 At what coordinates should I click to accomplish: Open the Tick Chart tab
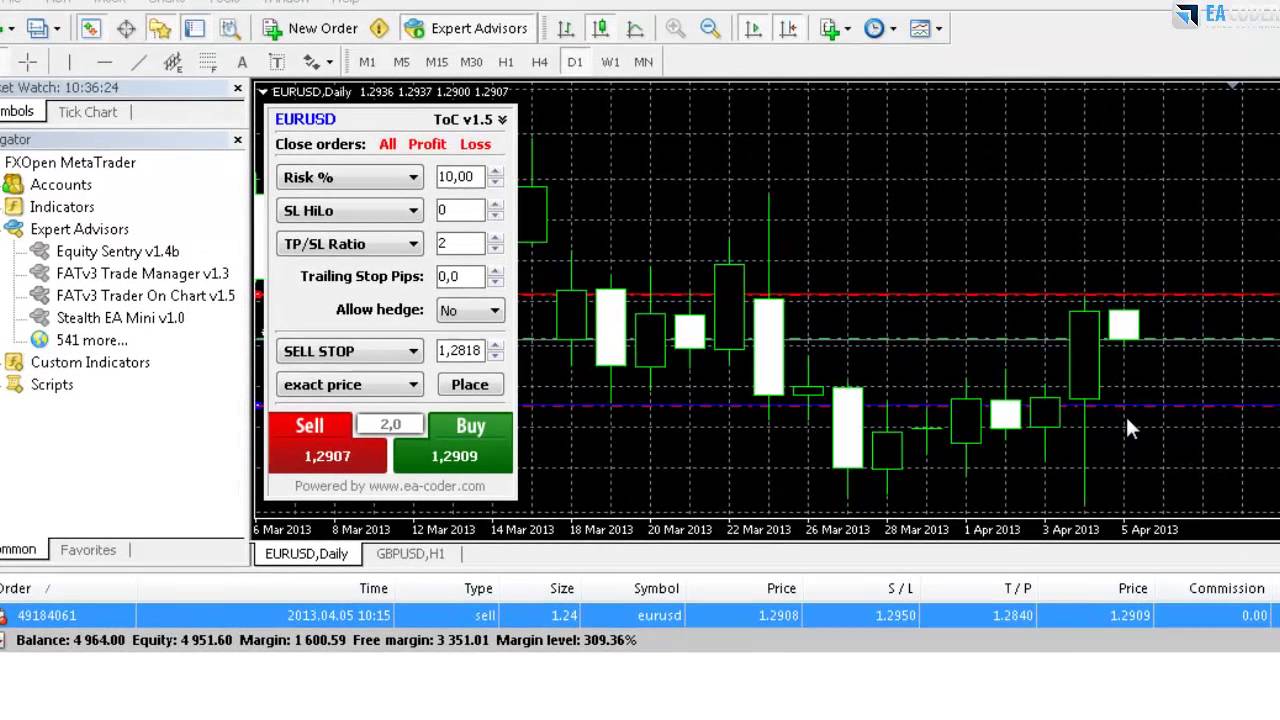click(87, 112)
